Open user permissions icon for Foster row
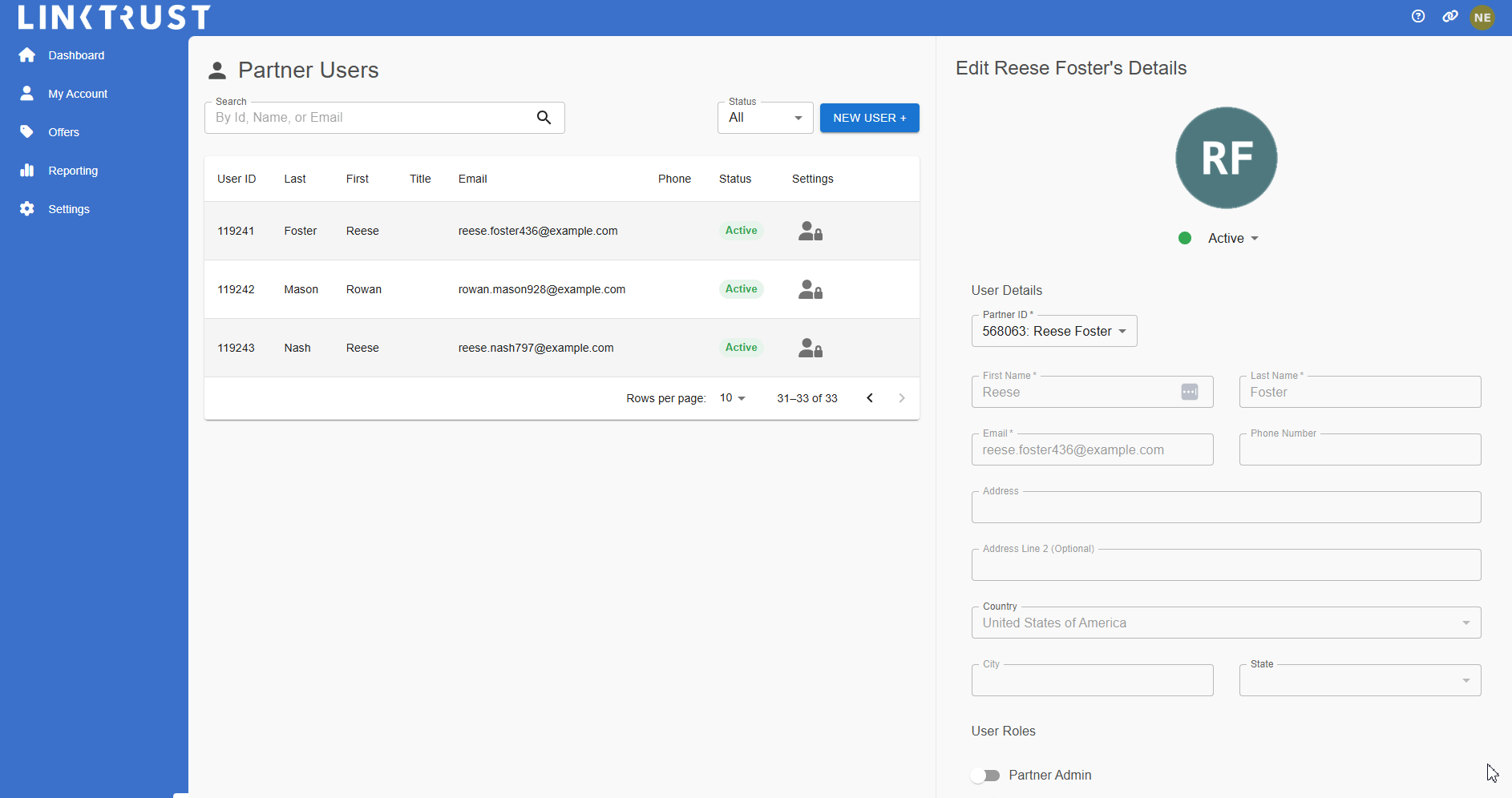The height and width of the screenshot is (798, 1512). (811, 231)
